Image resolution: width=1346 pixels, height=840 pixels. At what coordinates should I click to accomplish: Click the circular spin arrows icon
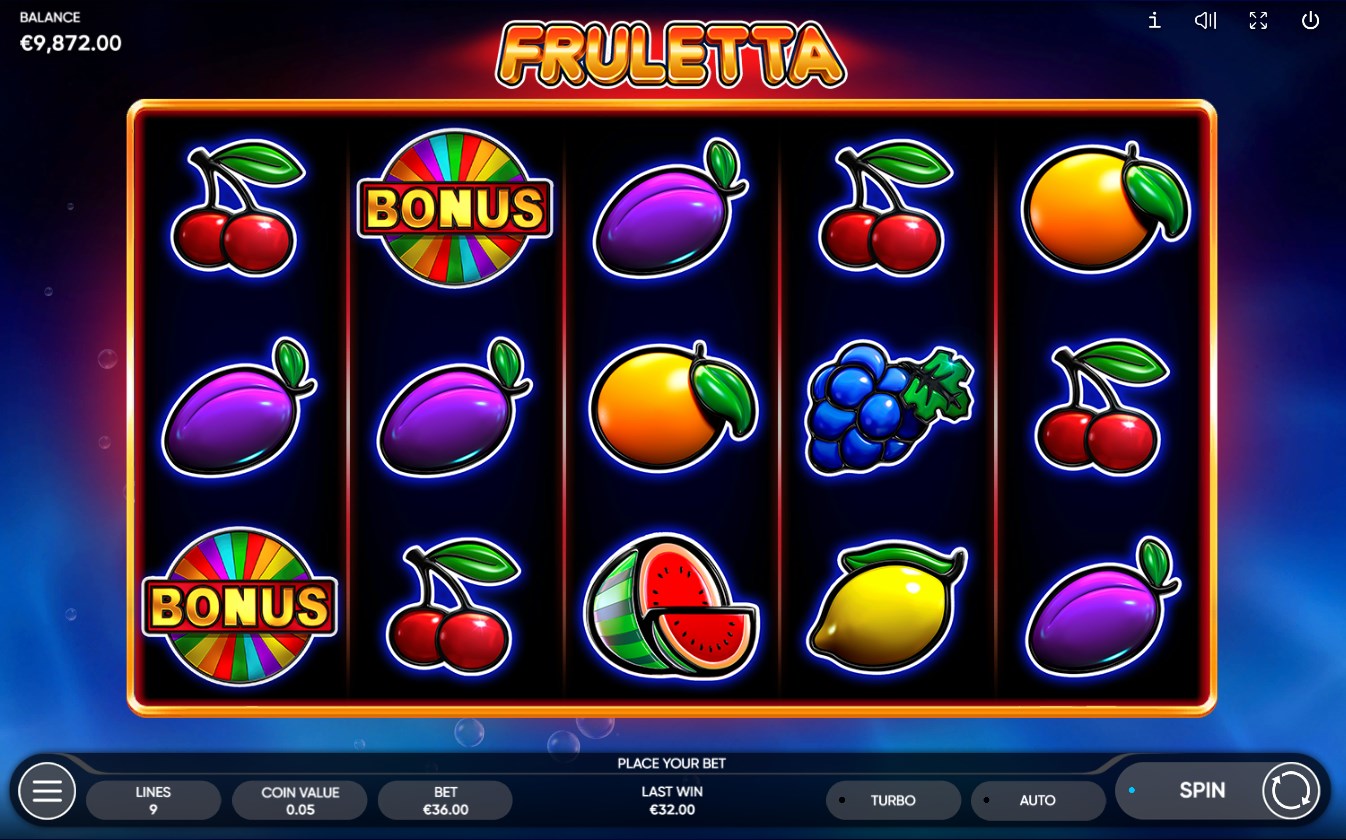(1291, 792)
